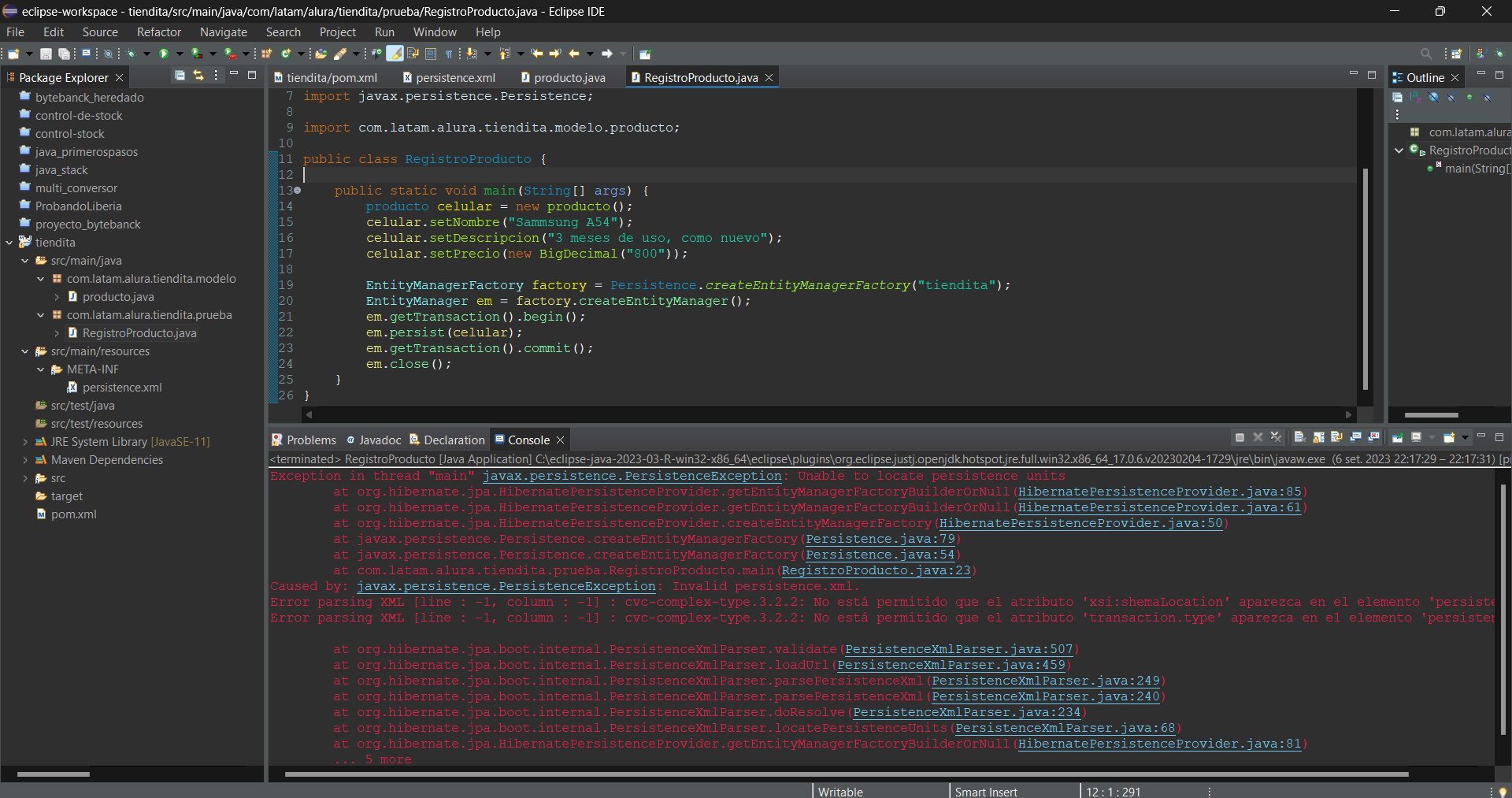Viewport: 1512px width, 798px height.
Task: Toggle Link with Editor in Package Explorer
Action: click(198, 76)
